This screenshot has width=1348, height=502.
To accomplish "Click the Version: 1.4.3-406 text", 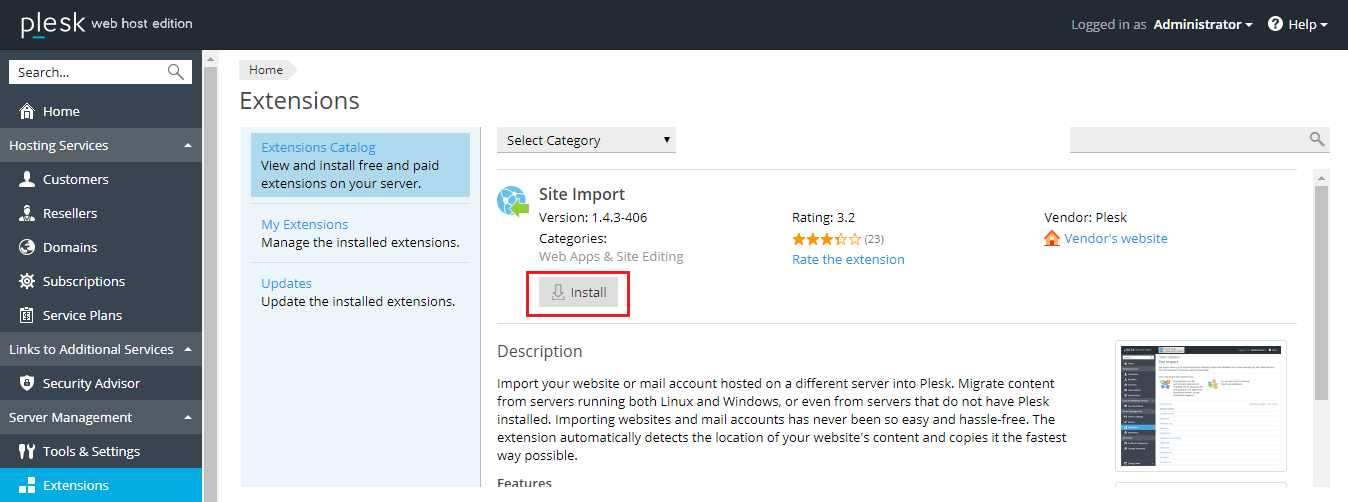I will [x=595, y=217].
